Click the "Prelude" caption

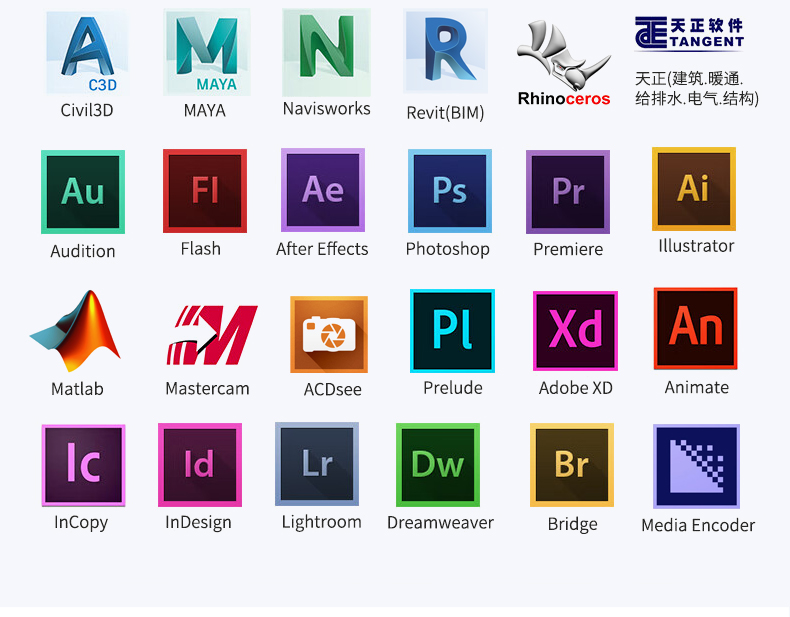(453, 388)
